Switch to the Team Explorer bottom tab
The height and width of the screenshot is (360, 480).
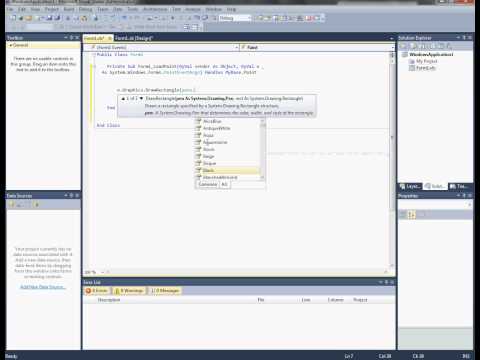tap(459, 186)
